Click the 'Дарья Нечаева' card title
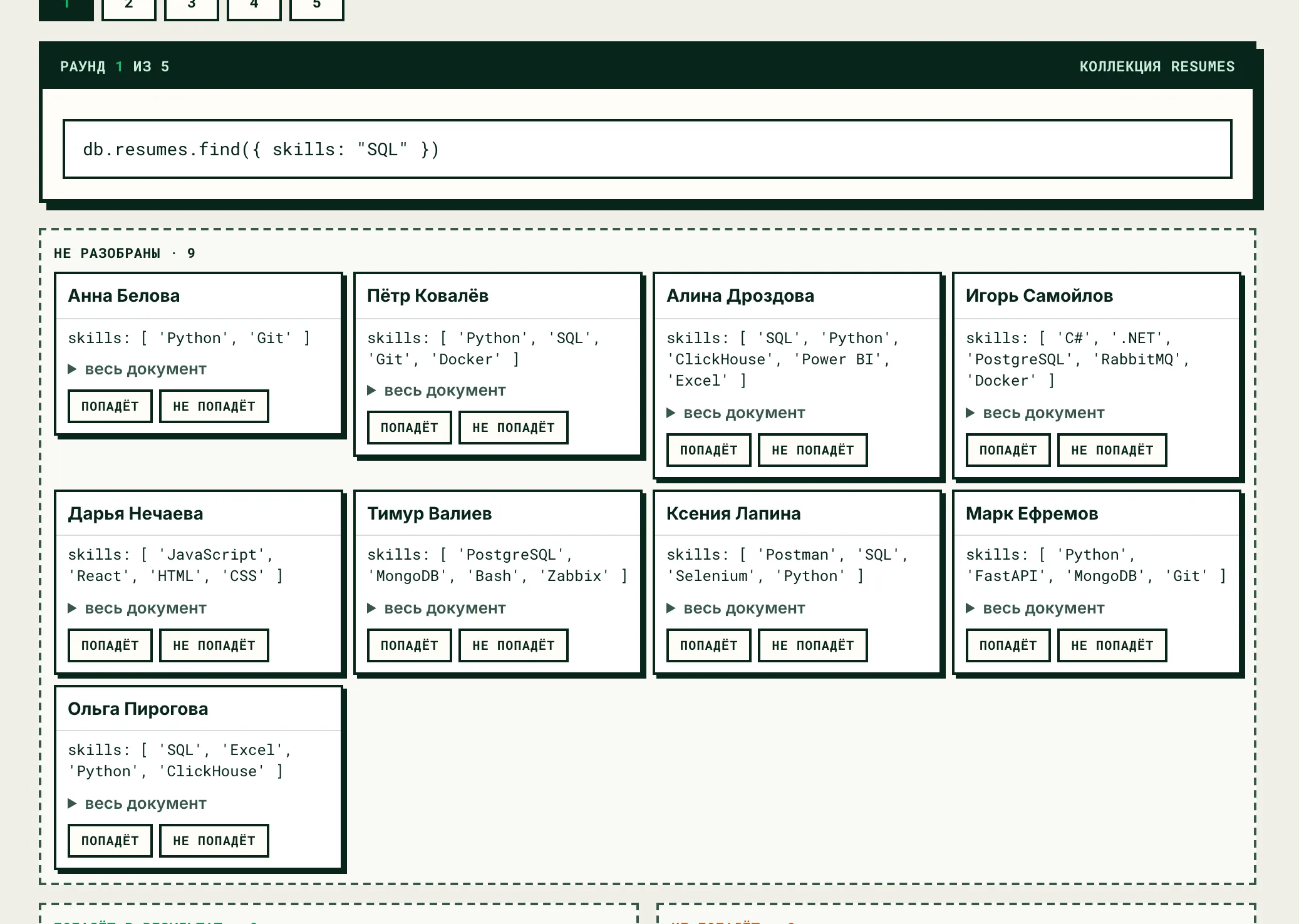 (135, 514)
